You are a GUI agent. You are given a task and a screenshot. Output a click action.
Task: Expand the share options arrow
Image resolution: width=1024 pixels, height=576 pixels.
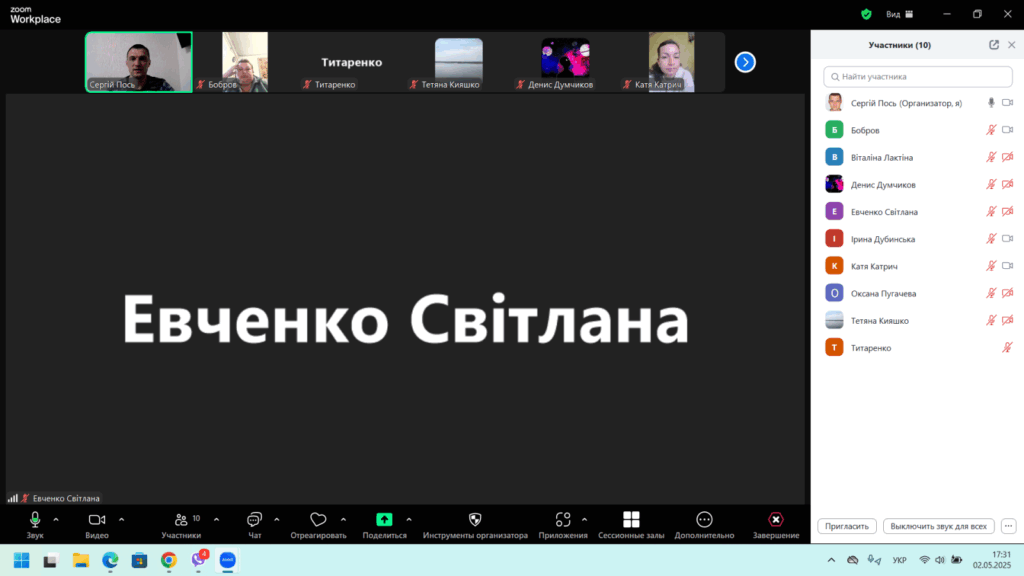click(x=409, y=519)
